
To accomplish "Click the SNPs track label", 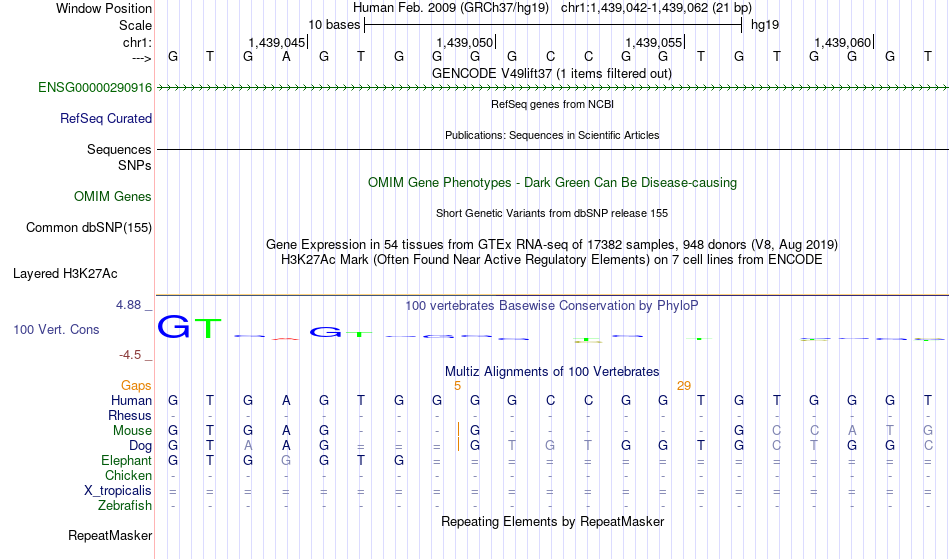I will [x=135, y=165].
